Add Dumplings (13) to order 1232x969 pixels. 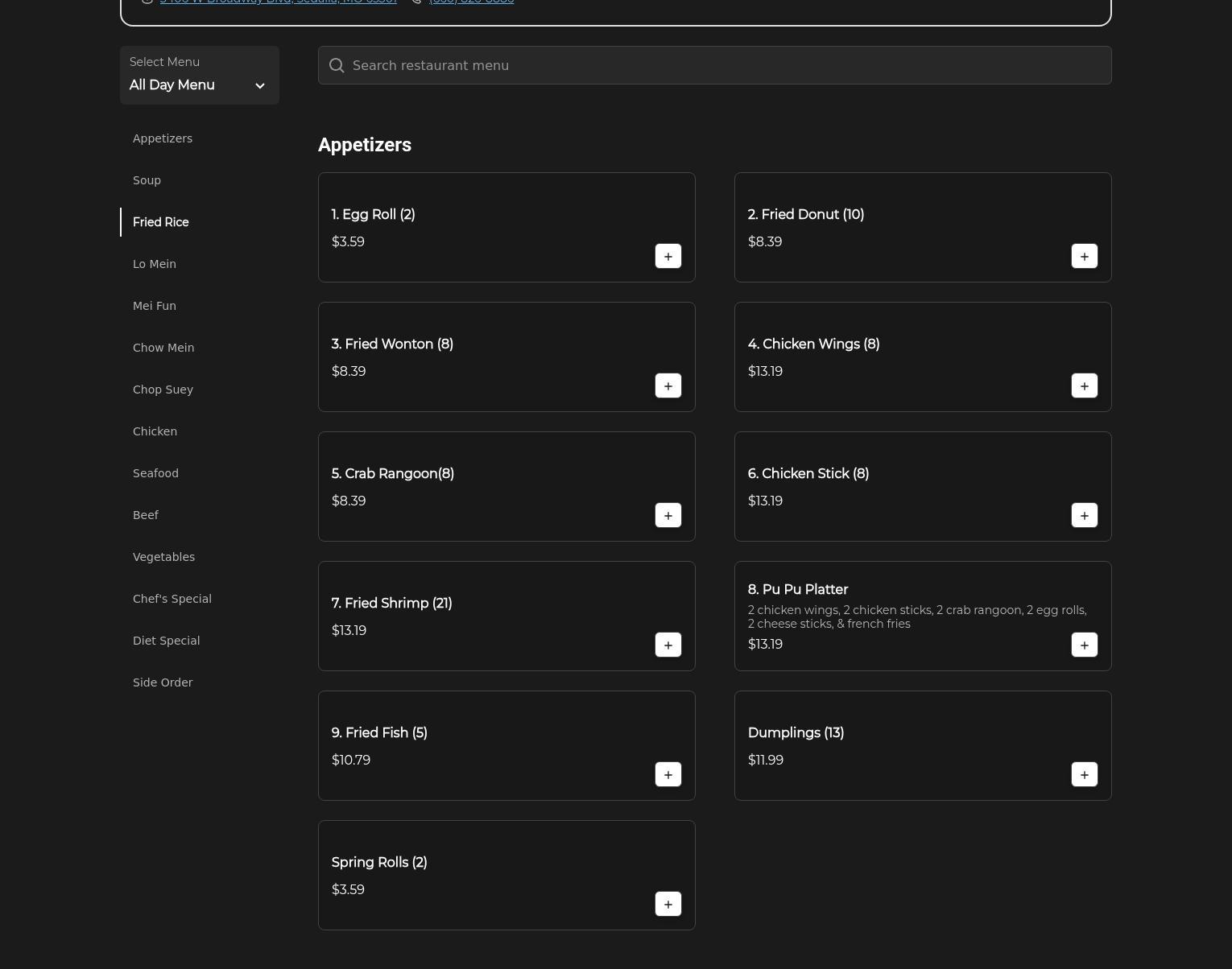1084,774
